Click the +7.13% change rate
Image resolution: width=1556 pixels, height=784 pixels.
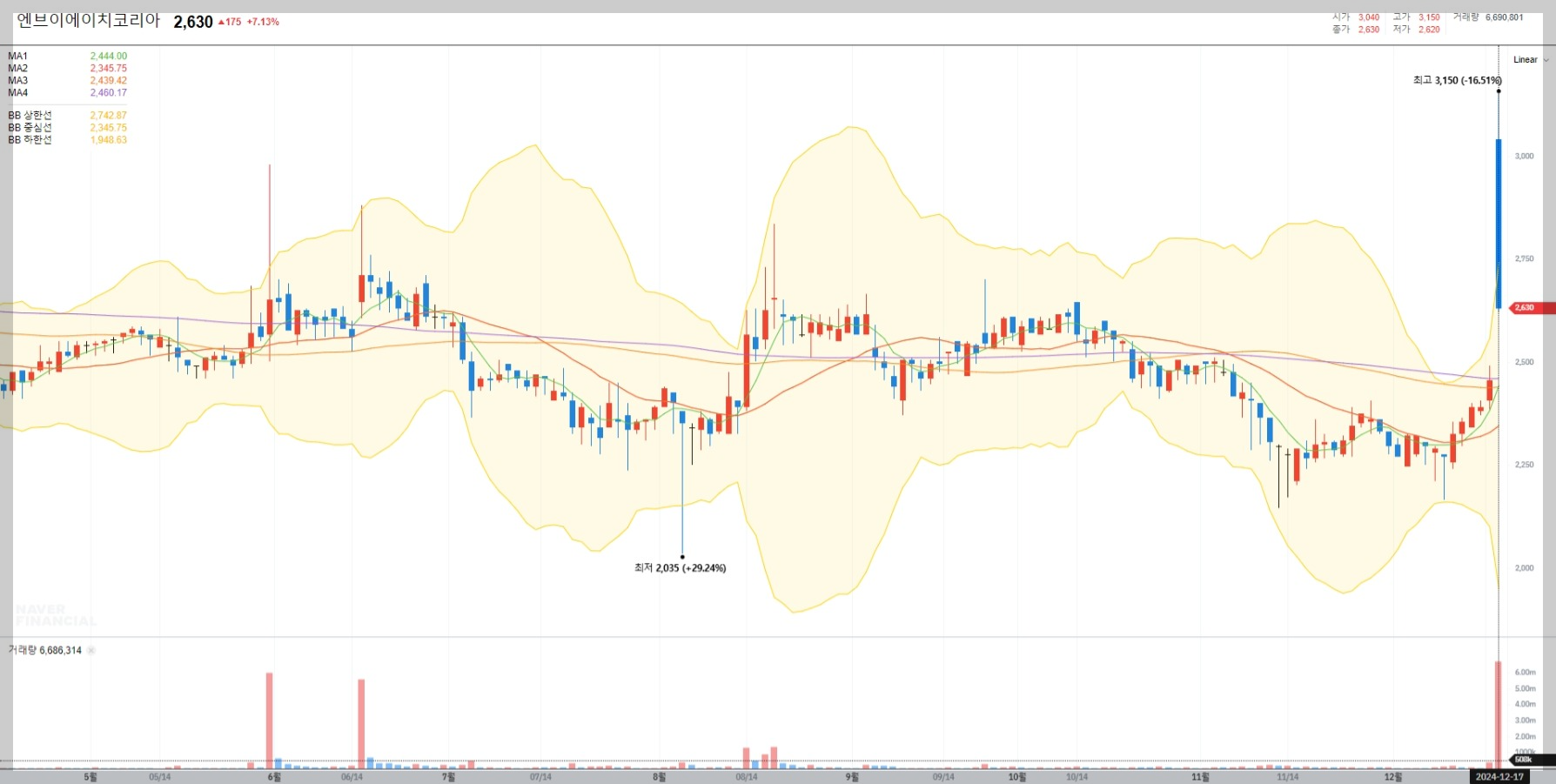coord(263,22)
